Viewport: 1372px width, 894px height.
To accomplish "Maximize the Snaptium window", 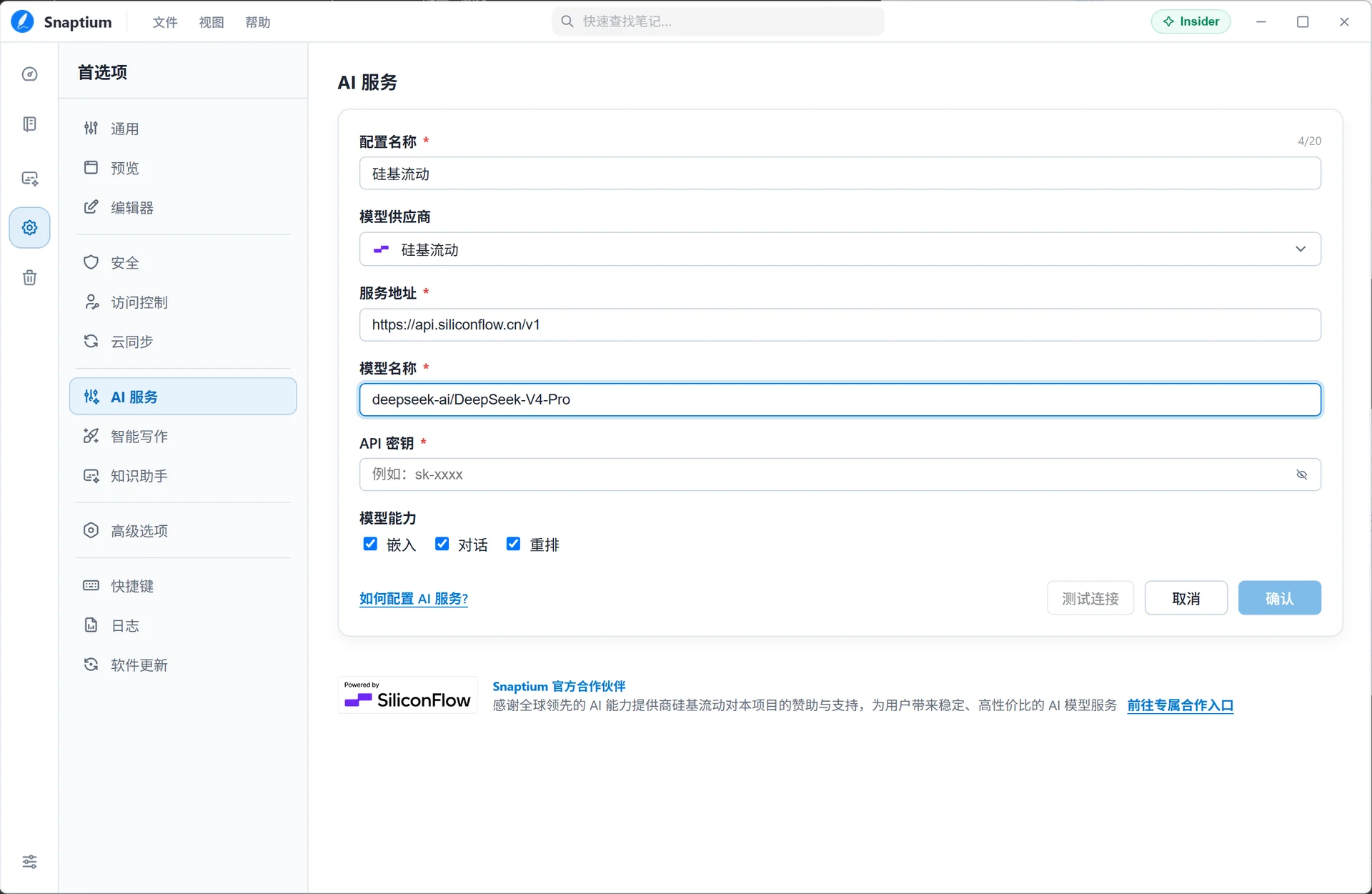I will (1303, 21).
